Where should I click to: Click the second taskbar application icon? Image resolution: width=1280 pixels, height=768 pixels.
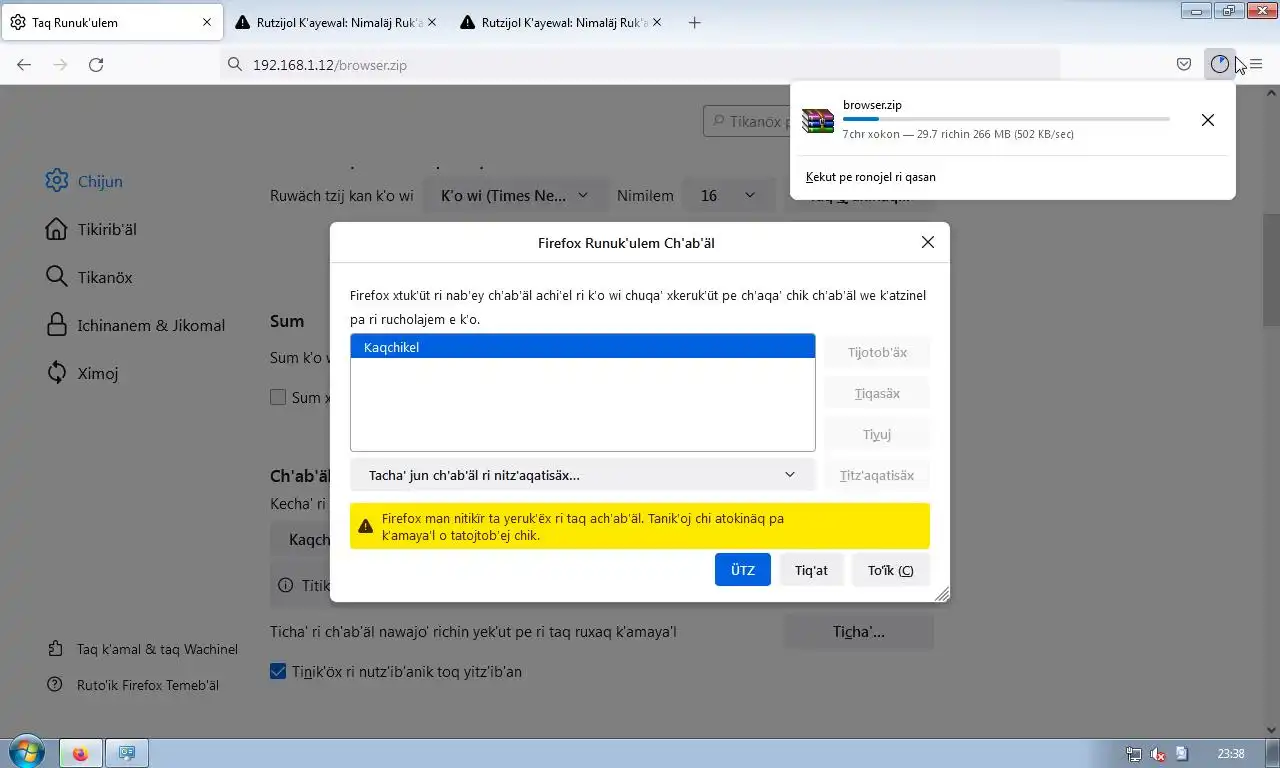(x=128, y=753)
